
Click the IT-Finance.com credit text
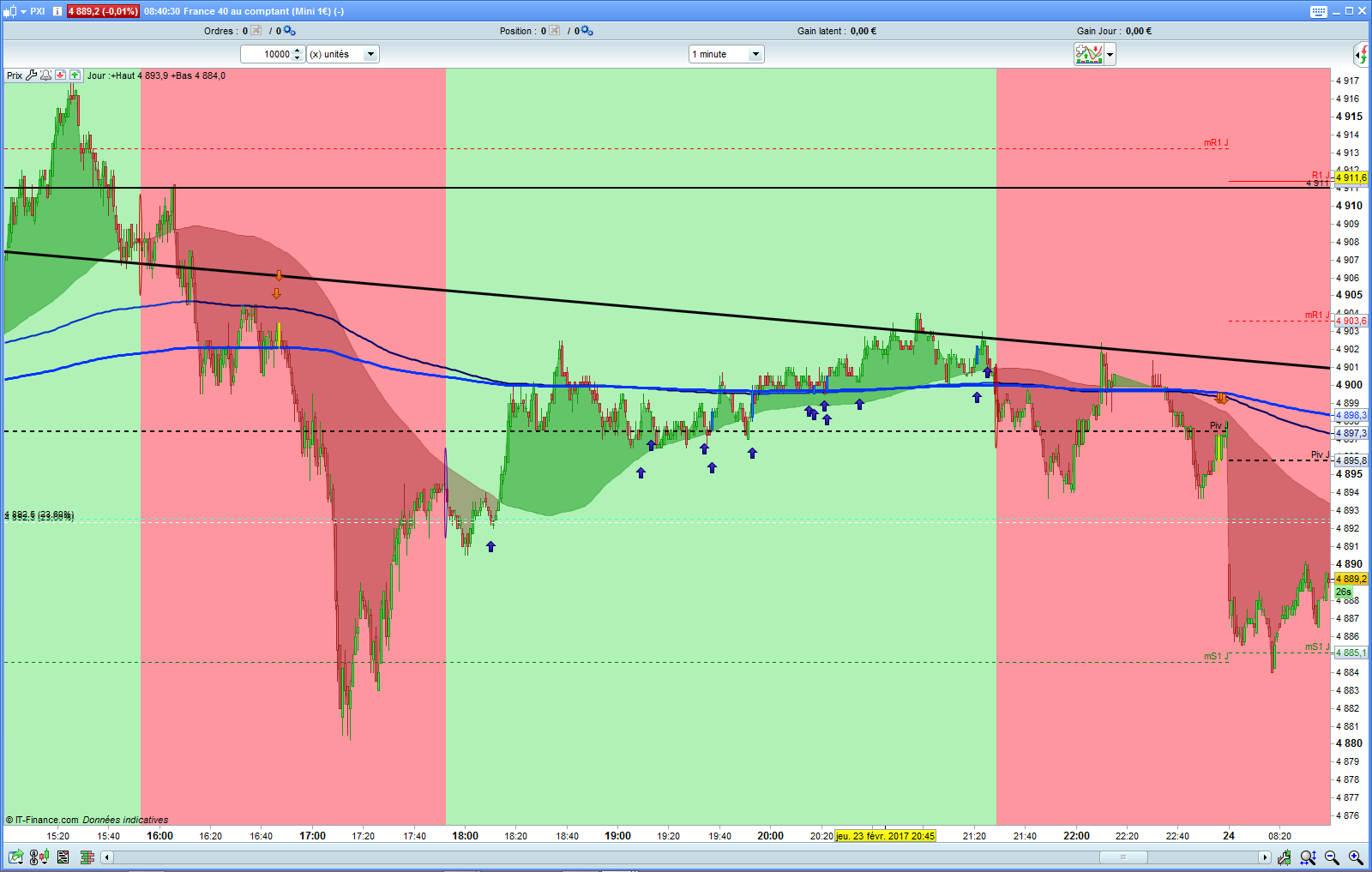click(x=43, y=820)
